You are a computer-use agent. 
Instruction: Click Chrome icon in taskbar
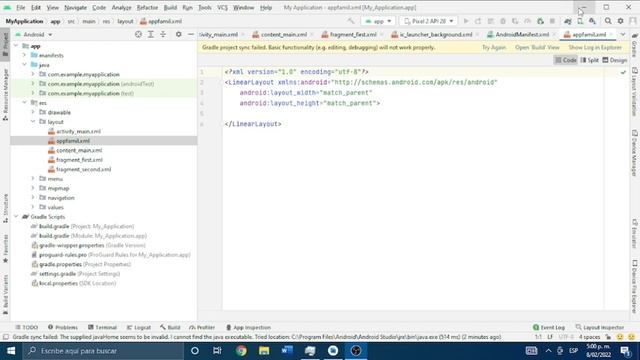coord(241,351)
